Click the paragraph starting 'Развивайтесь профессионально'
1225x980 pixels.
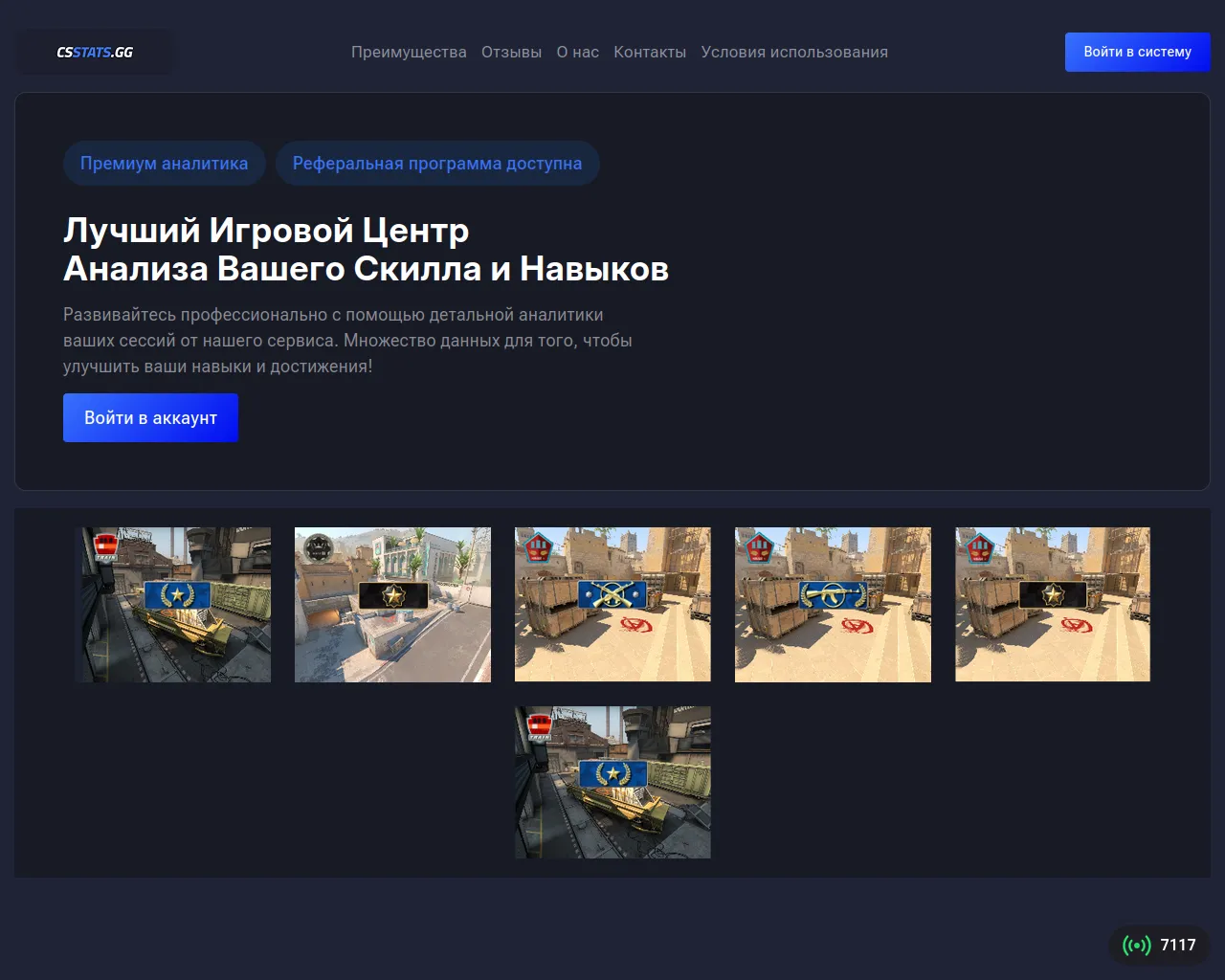347,341
